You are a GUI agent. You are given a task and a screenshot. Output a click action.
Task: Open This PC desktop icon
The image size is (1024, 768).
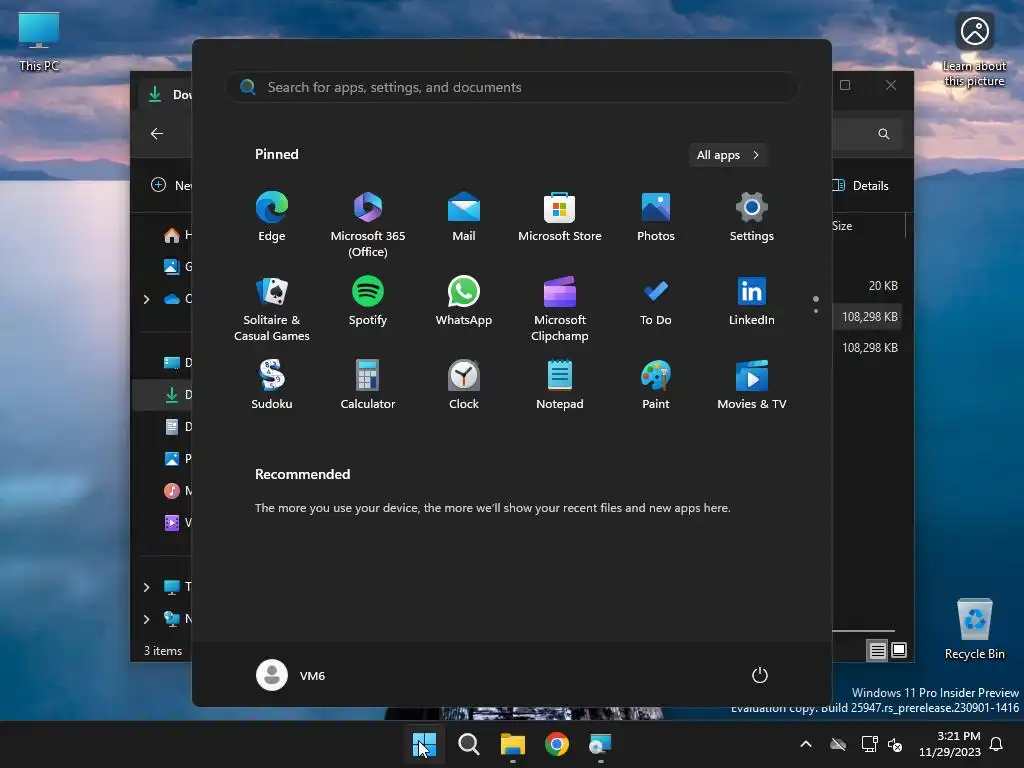[39, 41]
